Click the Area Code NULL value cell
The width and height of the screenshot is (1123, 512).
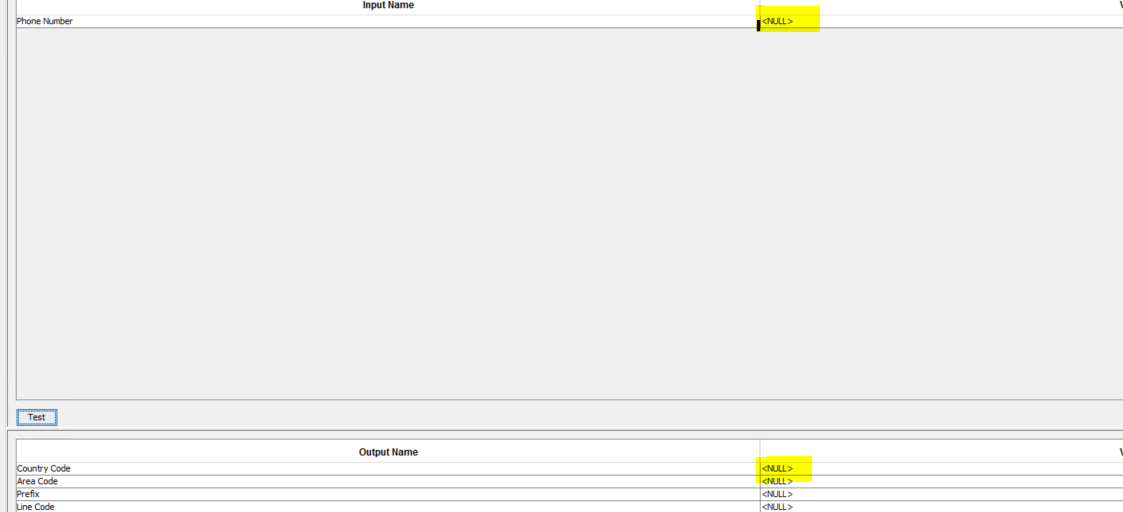(x=941, y=481)
